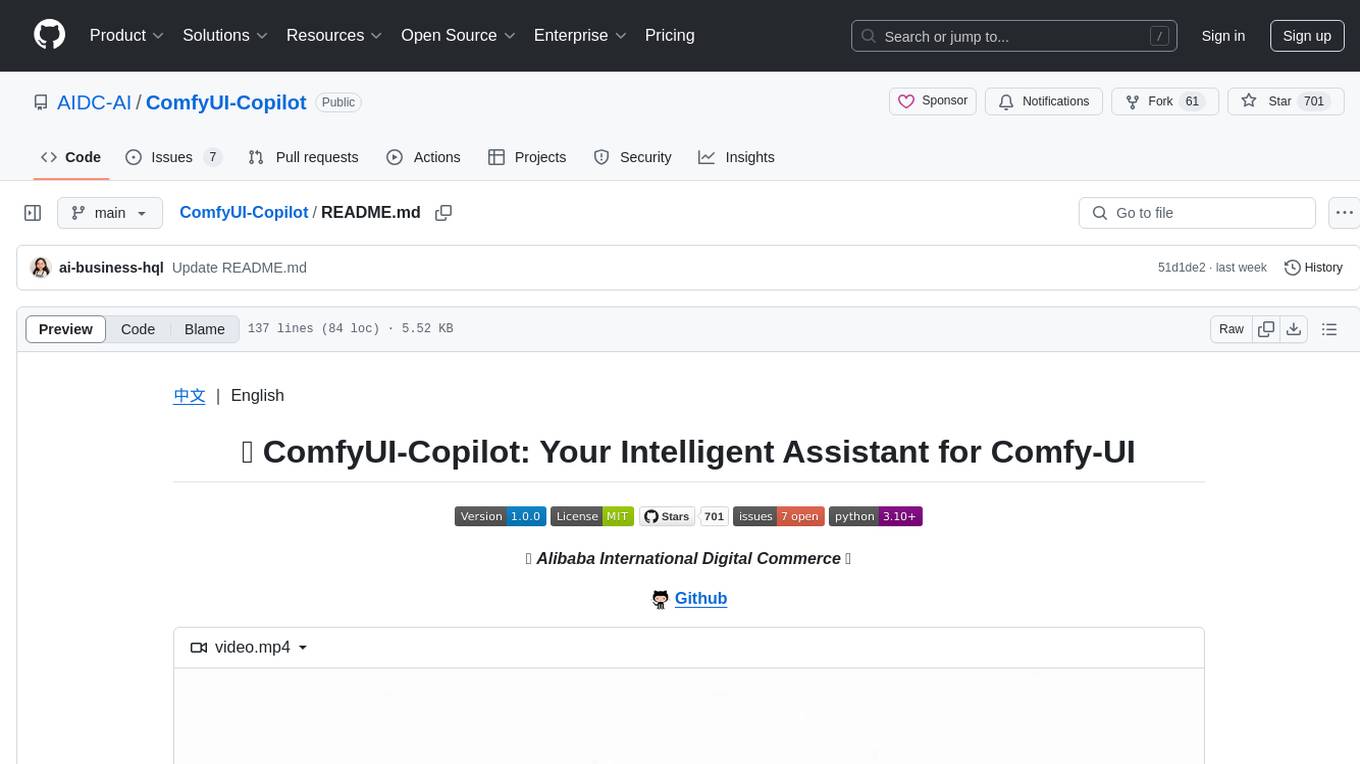Expand the video.mp4 dropdown

(249, 647)
